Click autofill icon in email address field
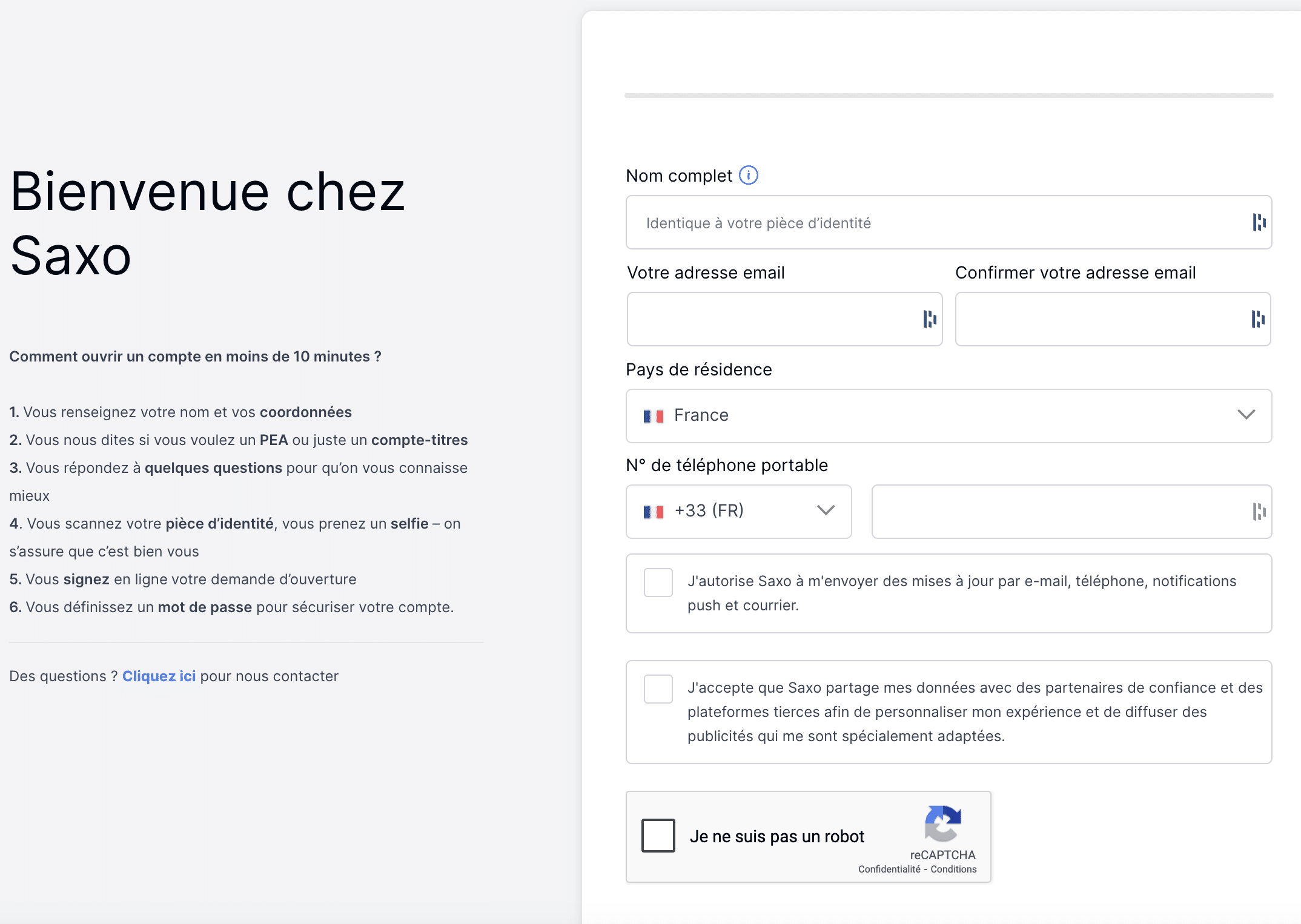This screenshot has height=924, width=1301. click(930, 319)
